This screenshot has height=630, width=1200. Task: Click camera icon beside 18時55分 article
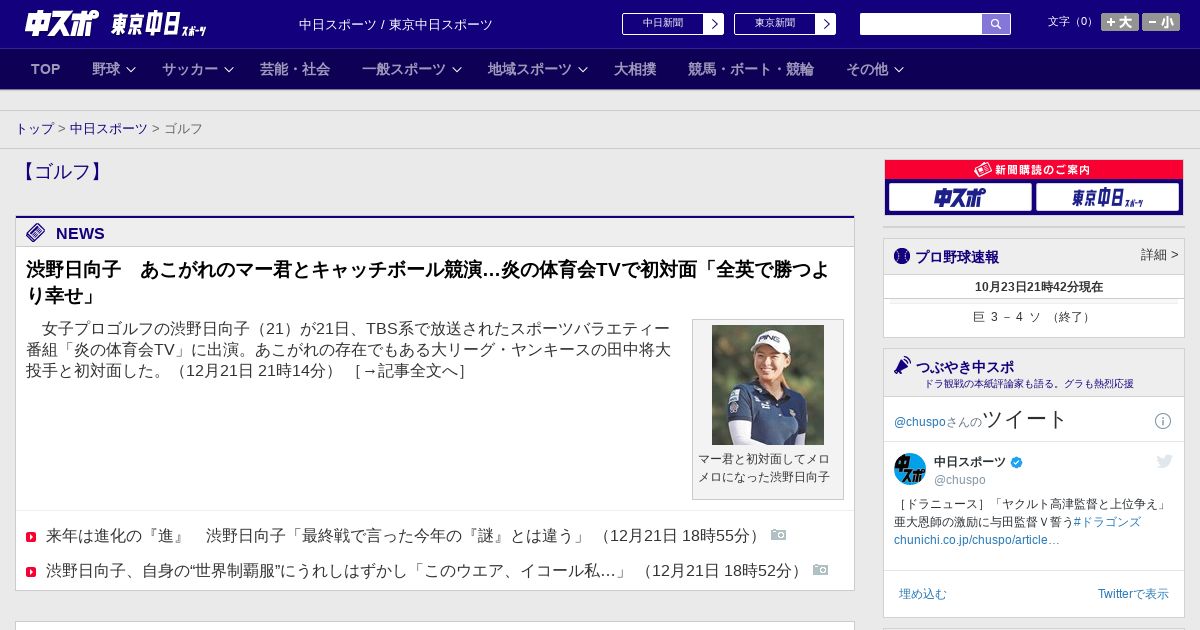click(x=778, y=535)
